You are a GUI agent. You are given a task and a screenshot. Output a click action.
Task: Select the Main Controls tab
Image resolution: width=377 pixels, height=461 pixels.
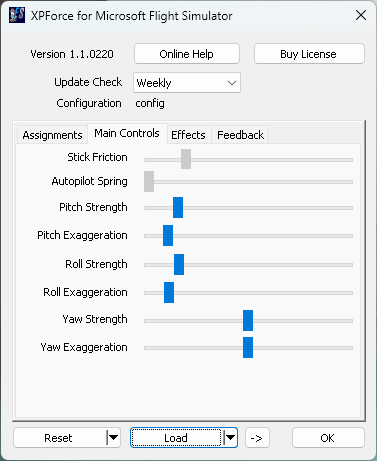coord(127,133)
